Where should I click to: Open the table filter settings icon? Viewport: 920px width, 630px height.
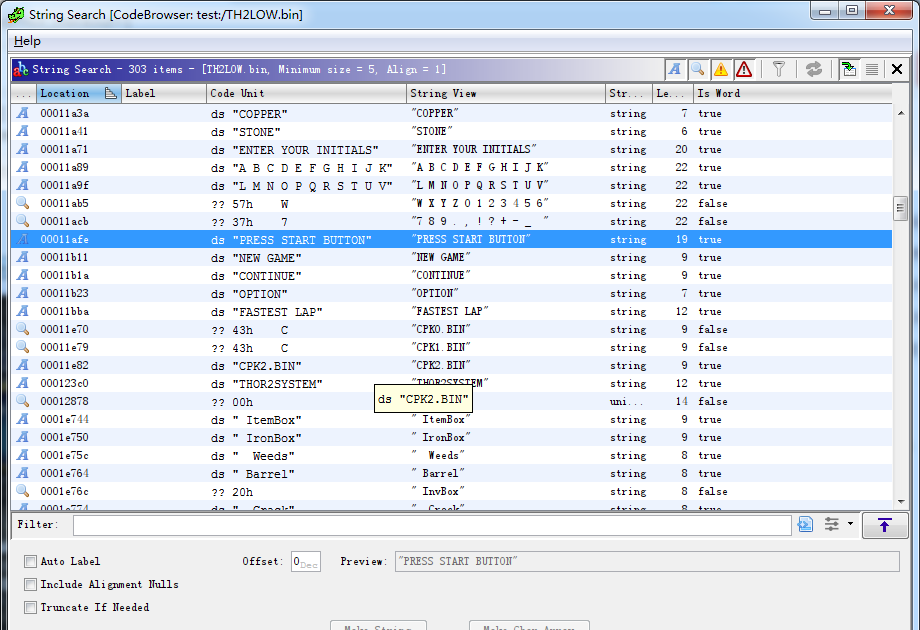[x=832, y=524]
